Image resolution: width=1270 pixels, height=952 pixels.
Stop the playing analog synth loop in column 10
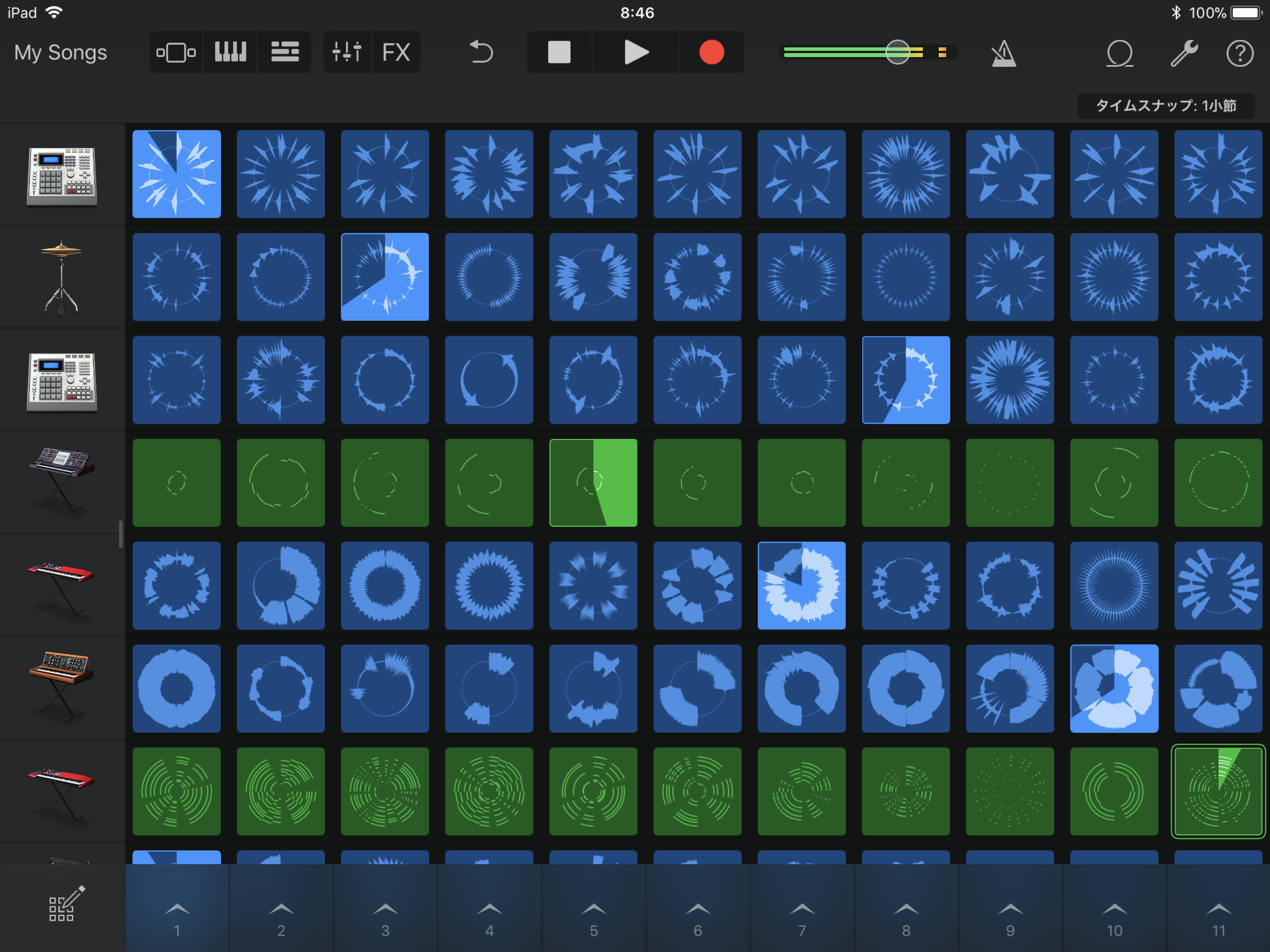(x=1115, y=689)
